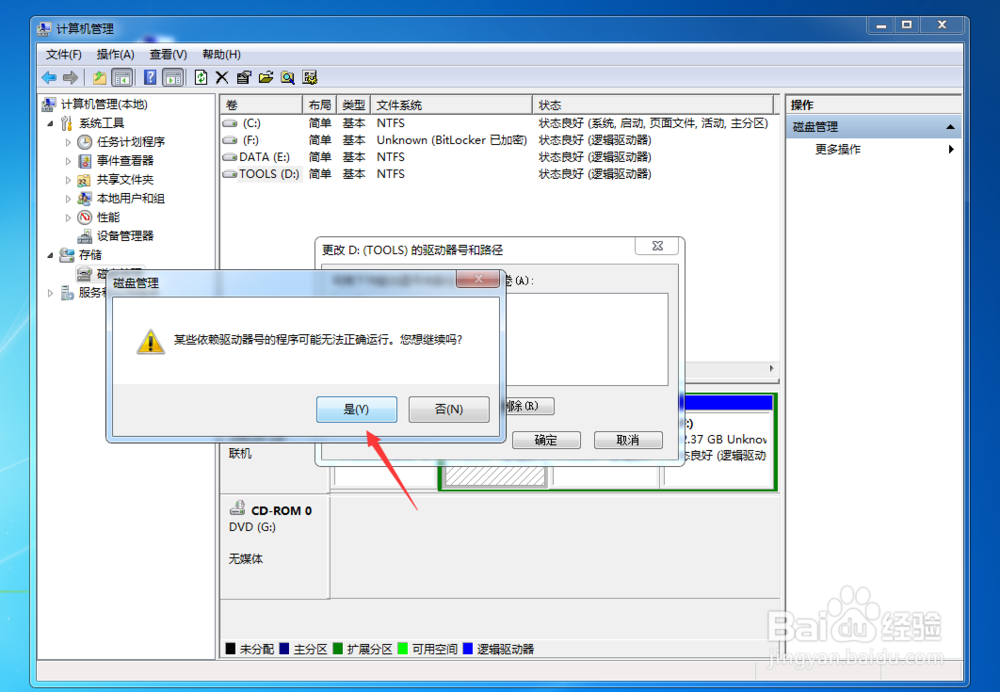Click the CD-ROM 0 drive icon

(237, 508)
